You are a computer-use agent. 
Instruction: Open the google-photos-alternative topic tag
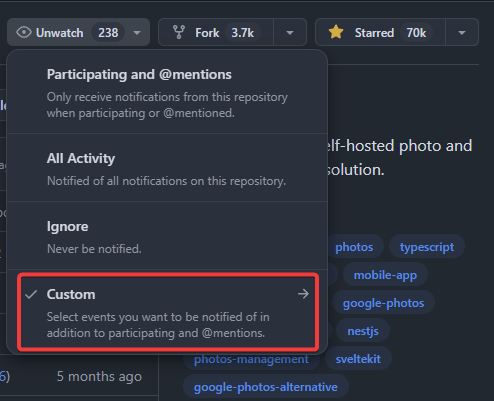coord(266,387)
